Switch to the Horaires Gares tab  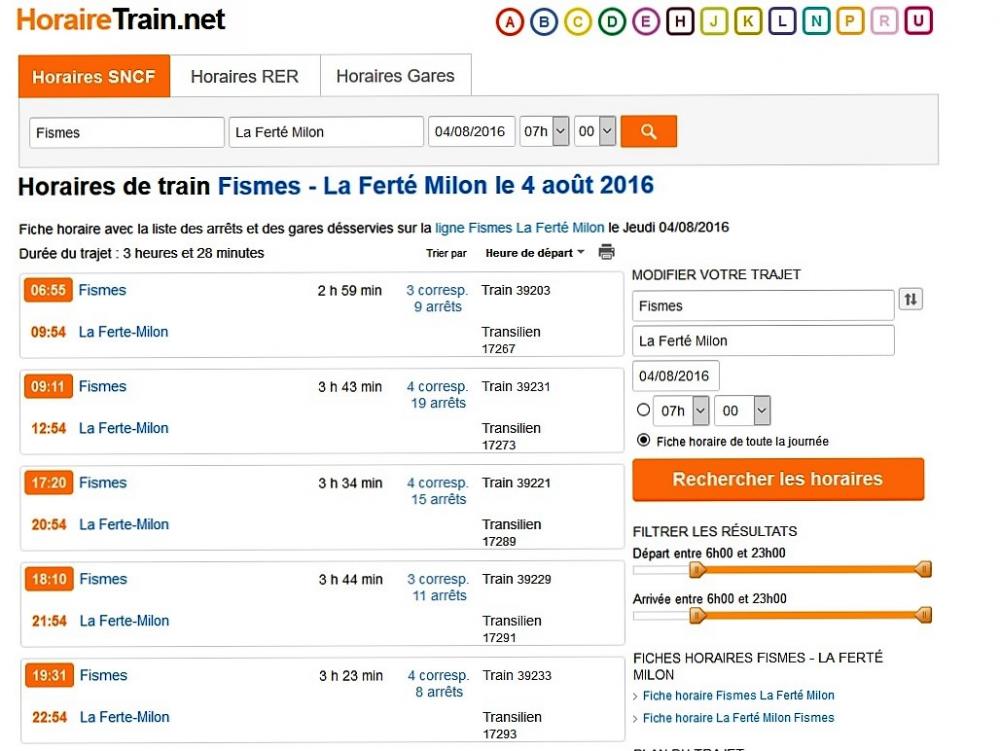click(x=395, y=76)
